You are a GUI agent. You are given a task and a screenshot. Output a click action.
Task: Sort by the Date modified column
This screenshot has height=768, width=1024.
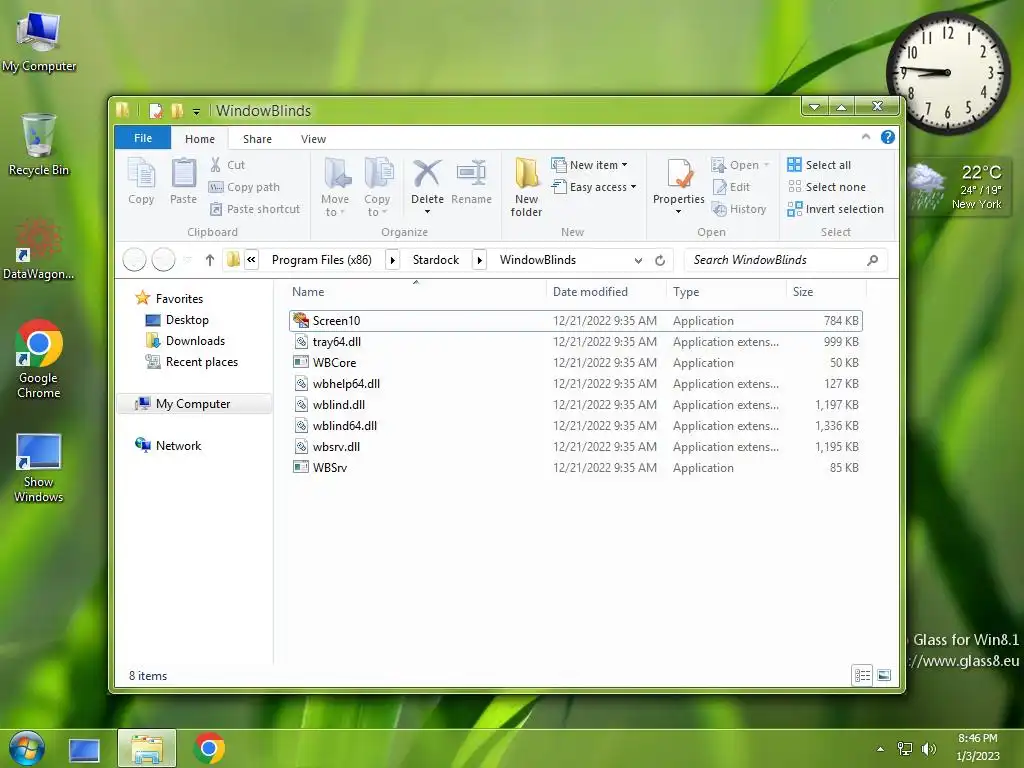606,292
